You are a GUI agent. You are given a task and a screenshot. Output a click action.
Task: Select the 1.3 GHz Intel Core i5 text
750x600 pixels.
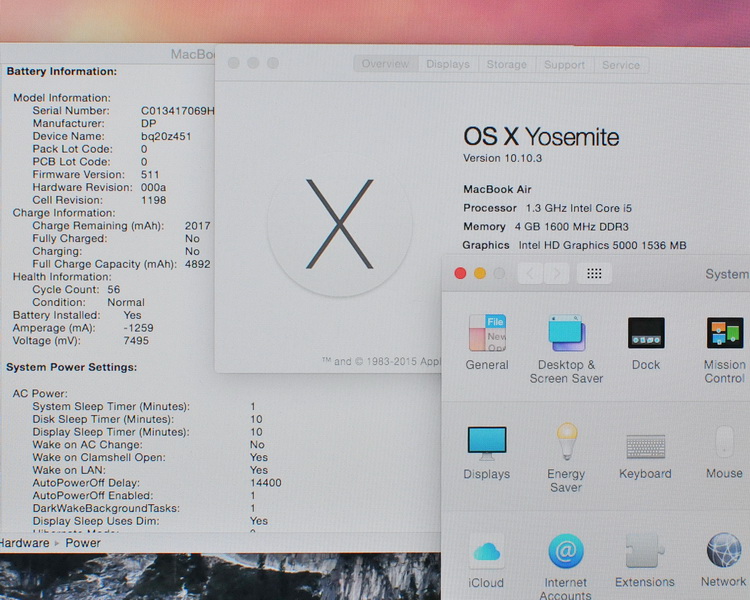pyautogui.click(x=579, y=208)
